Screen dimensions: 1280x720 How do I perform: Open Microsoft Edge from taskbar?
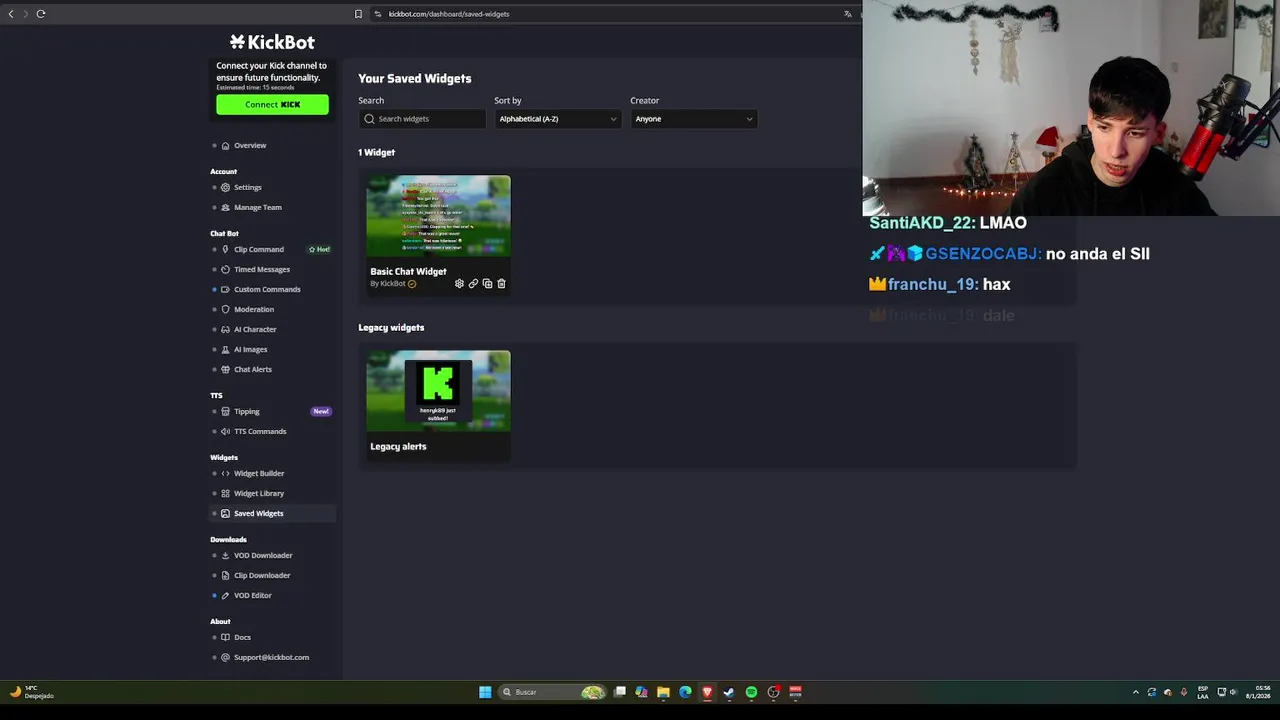pos(685,692)
